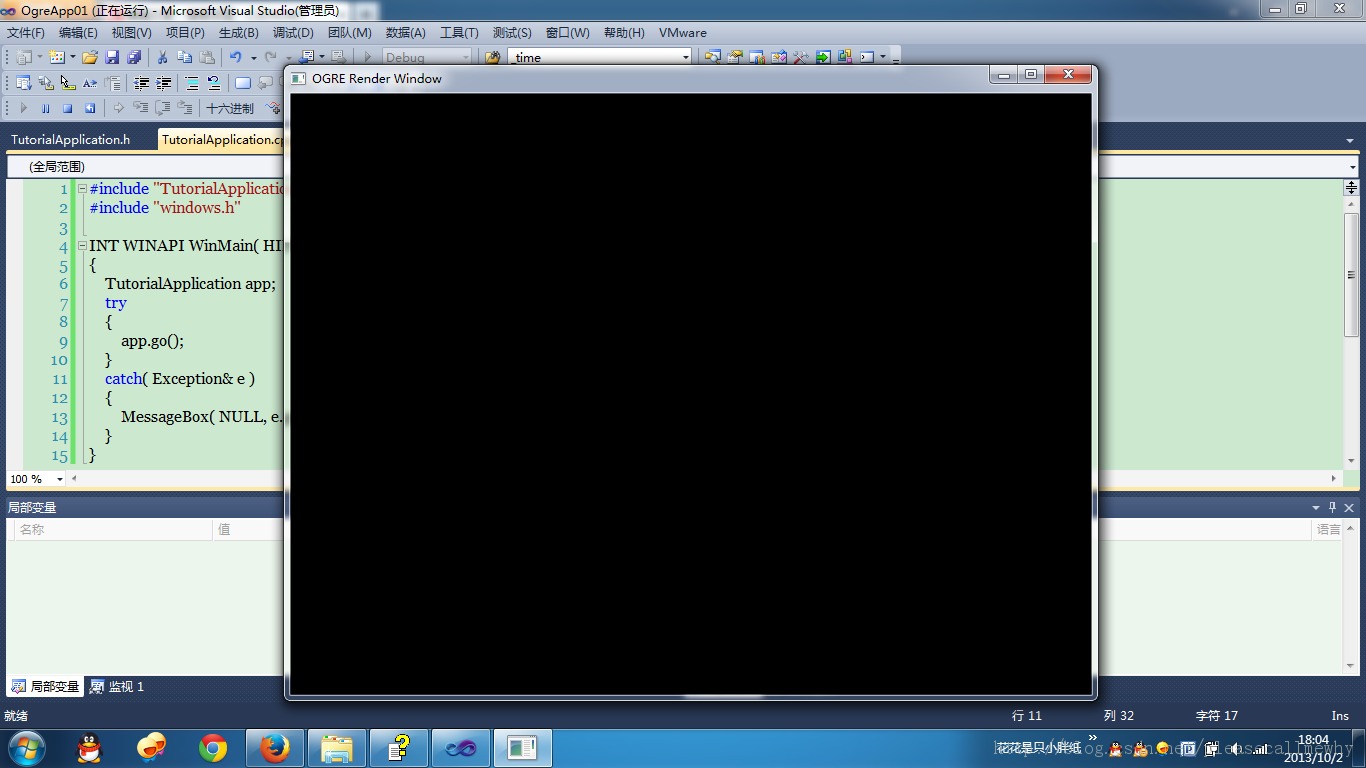This screenshot has width=1366, height=768.
Task: Open the Windows Start menu
Action: pyautogui.click(x=26, y=748)
